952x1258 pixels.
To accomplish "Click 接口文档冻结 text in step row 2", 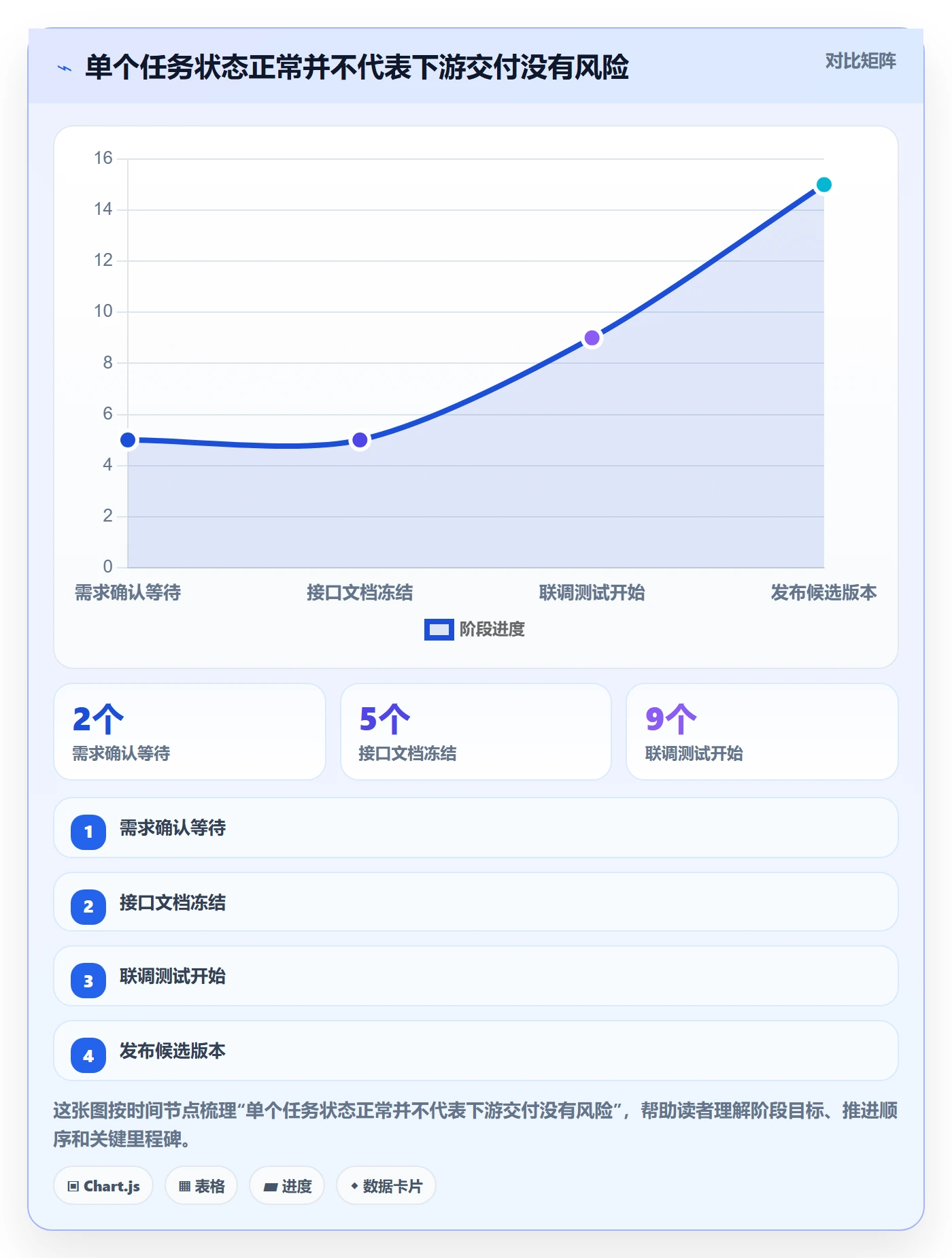I will [173, 903].
